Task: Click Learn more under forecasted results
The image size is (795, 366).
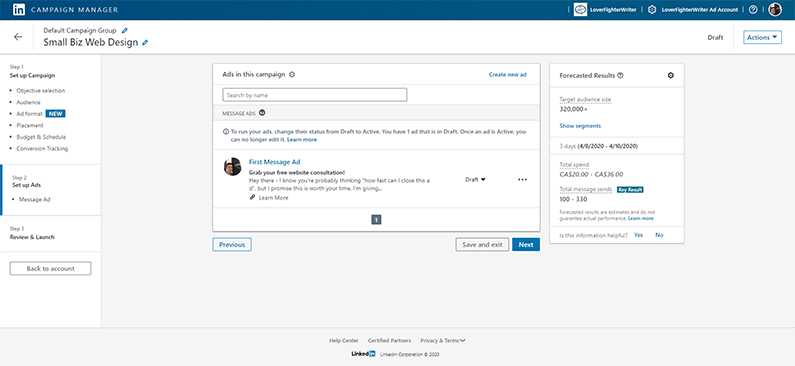Action: point(641,218)
